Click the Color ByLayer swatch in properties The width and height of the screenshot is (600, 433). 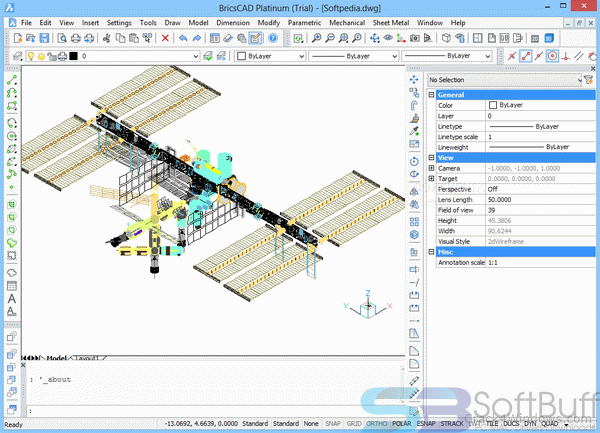click(493, 105)
